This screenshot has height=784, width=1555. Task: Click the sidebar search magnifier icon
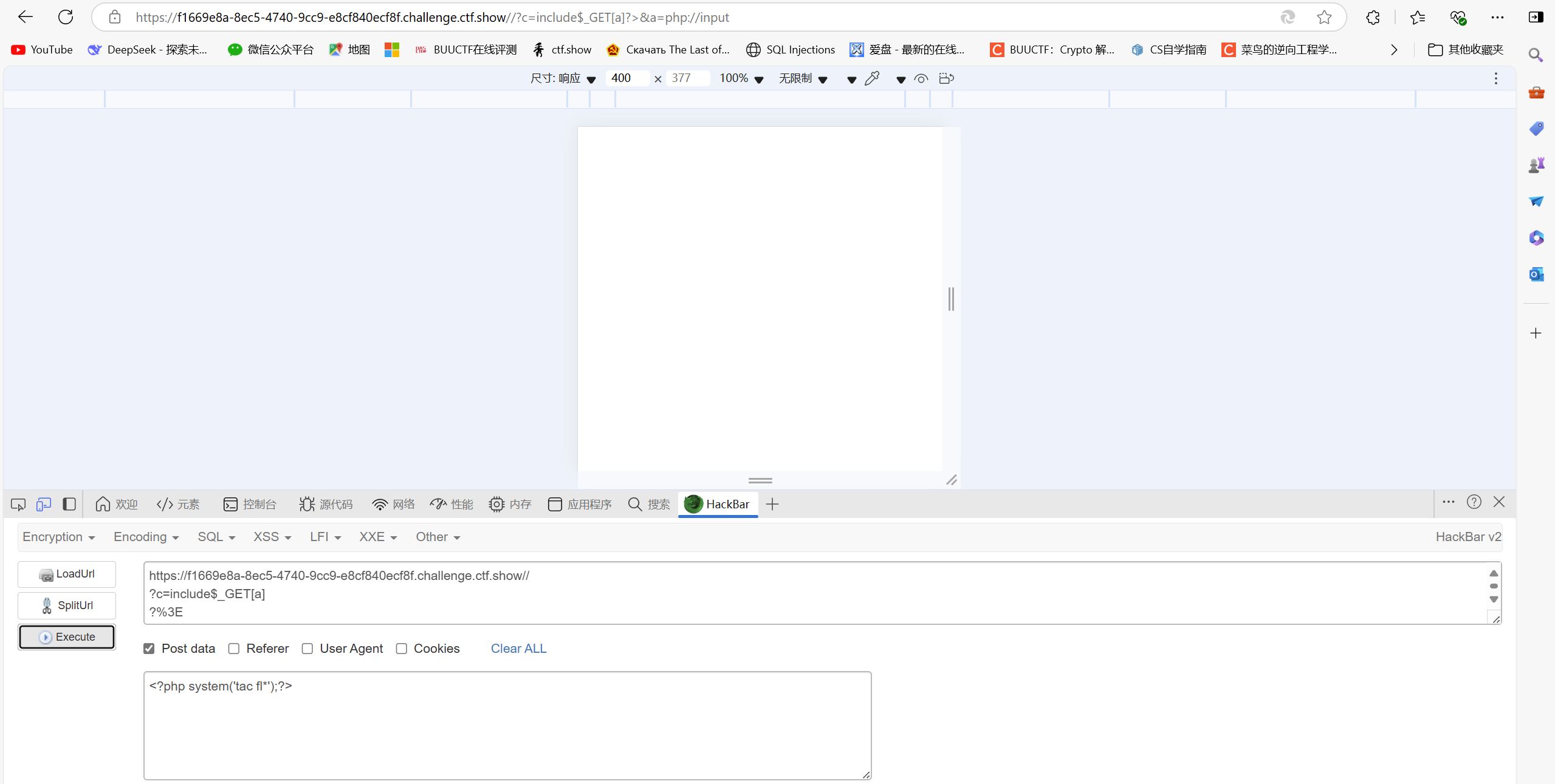pyautogui.click(x=1536, y=55)
